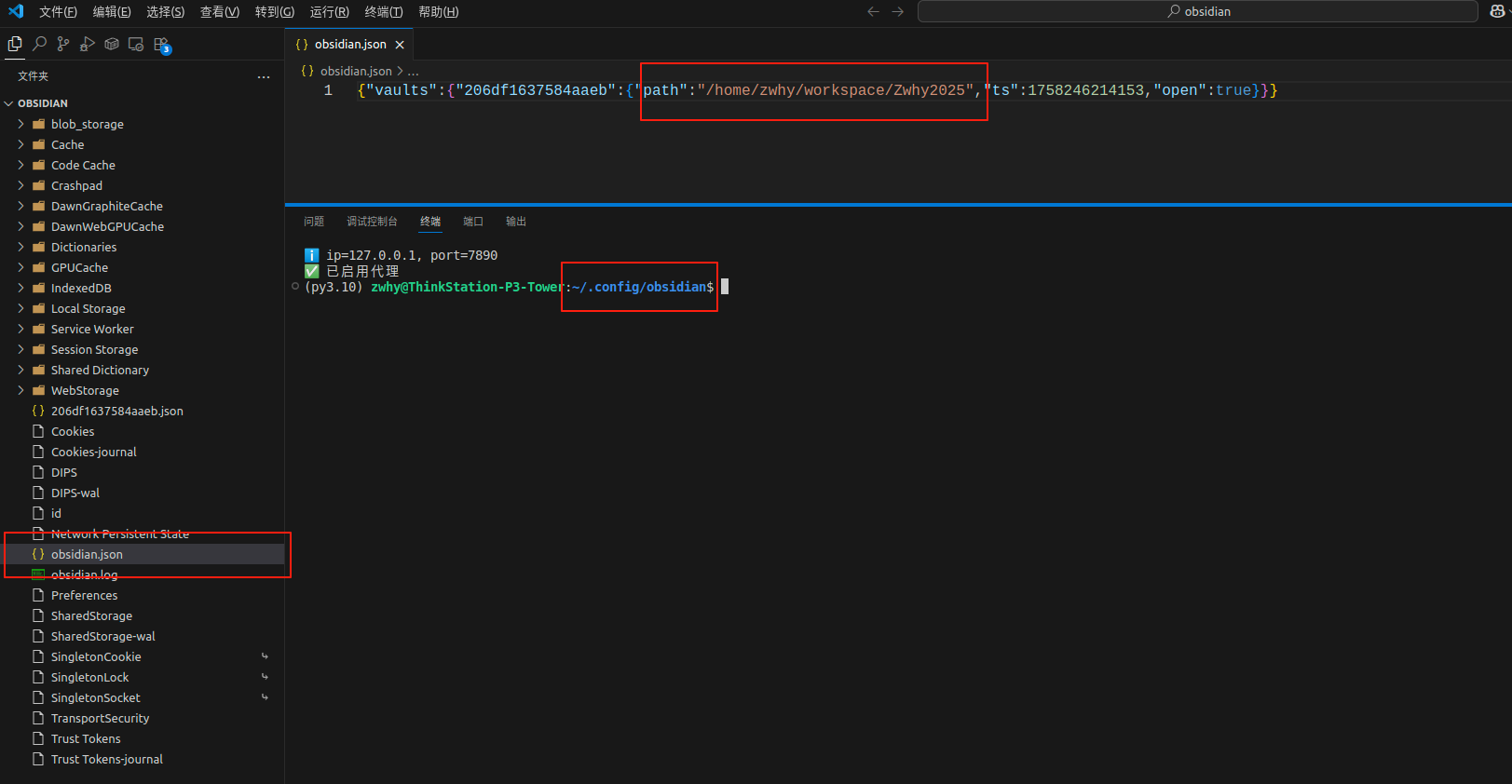Switch to the 输出 panel tab

[515, 222]
